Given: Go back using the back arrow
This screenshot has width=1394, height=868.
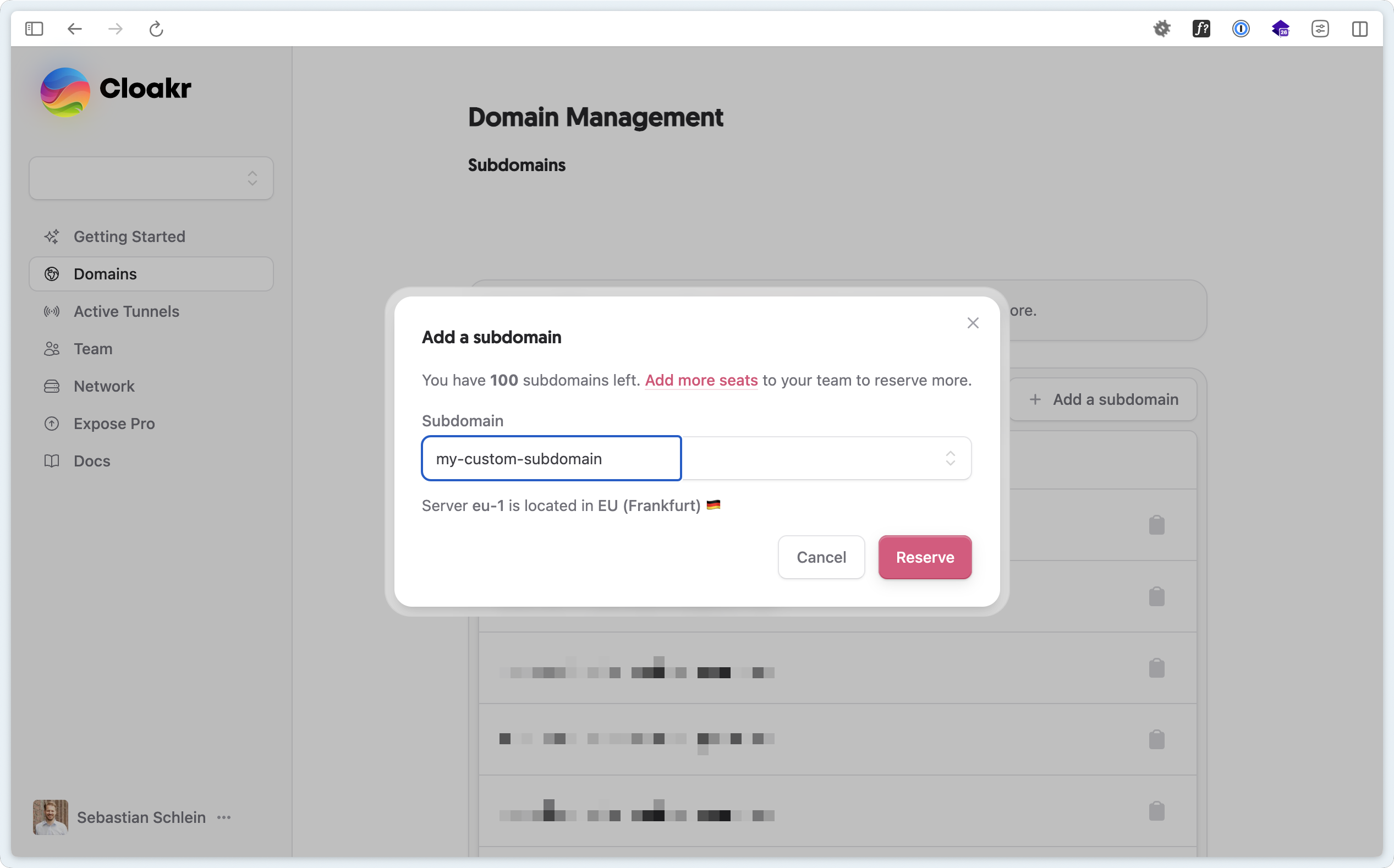Looking at the screenshot, I should tap(75, 29).
